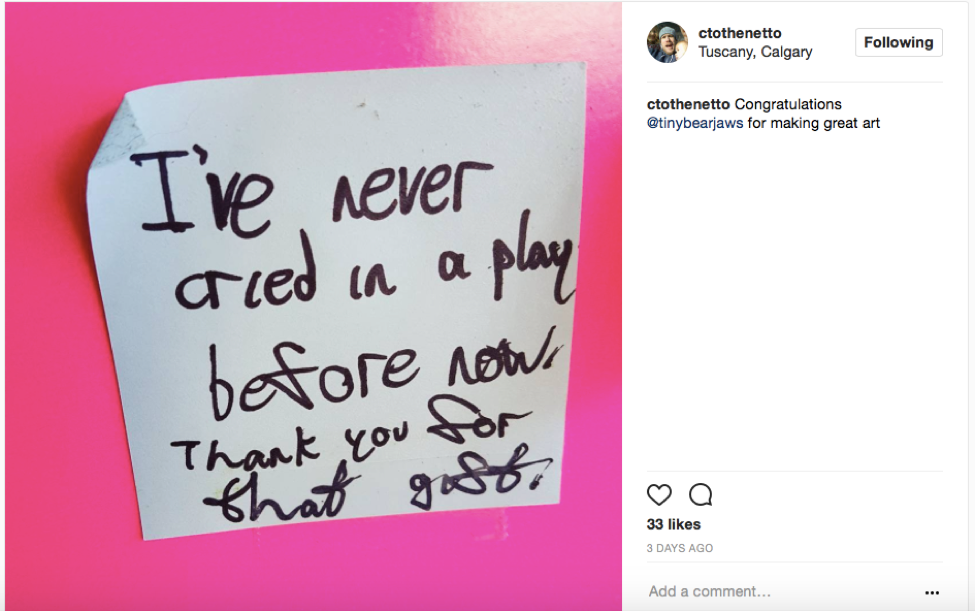Open the @tinybearjaws mention link
The width and height of the screenshot is (975, 611).
tap(695, 123)
